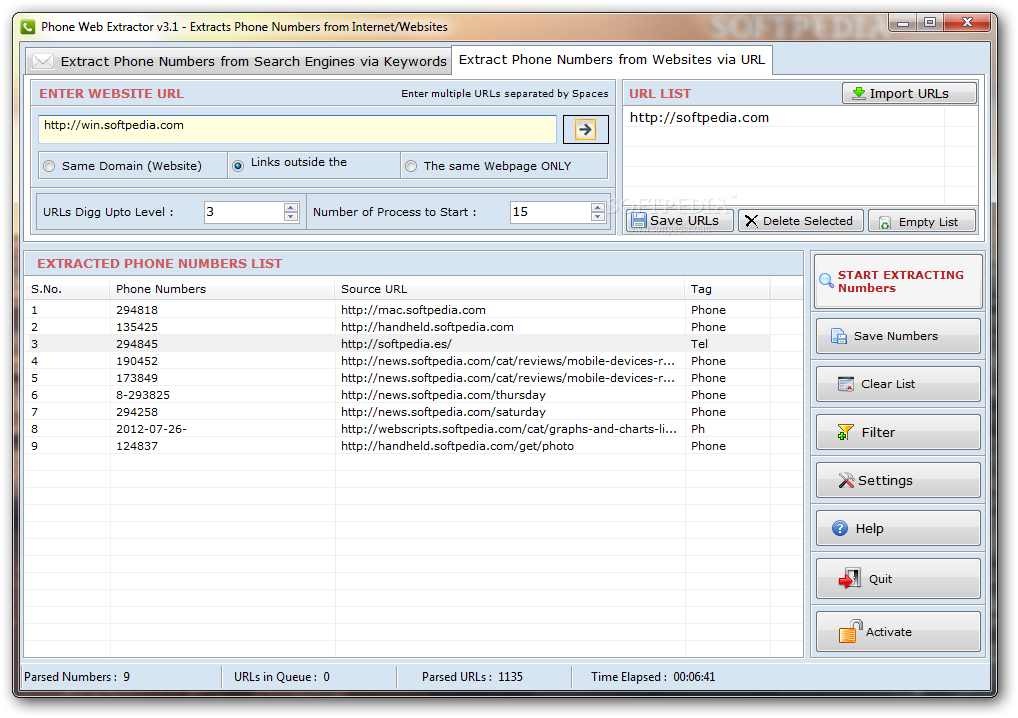
Task: Open Help button
Action: (898, 528)
